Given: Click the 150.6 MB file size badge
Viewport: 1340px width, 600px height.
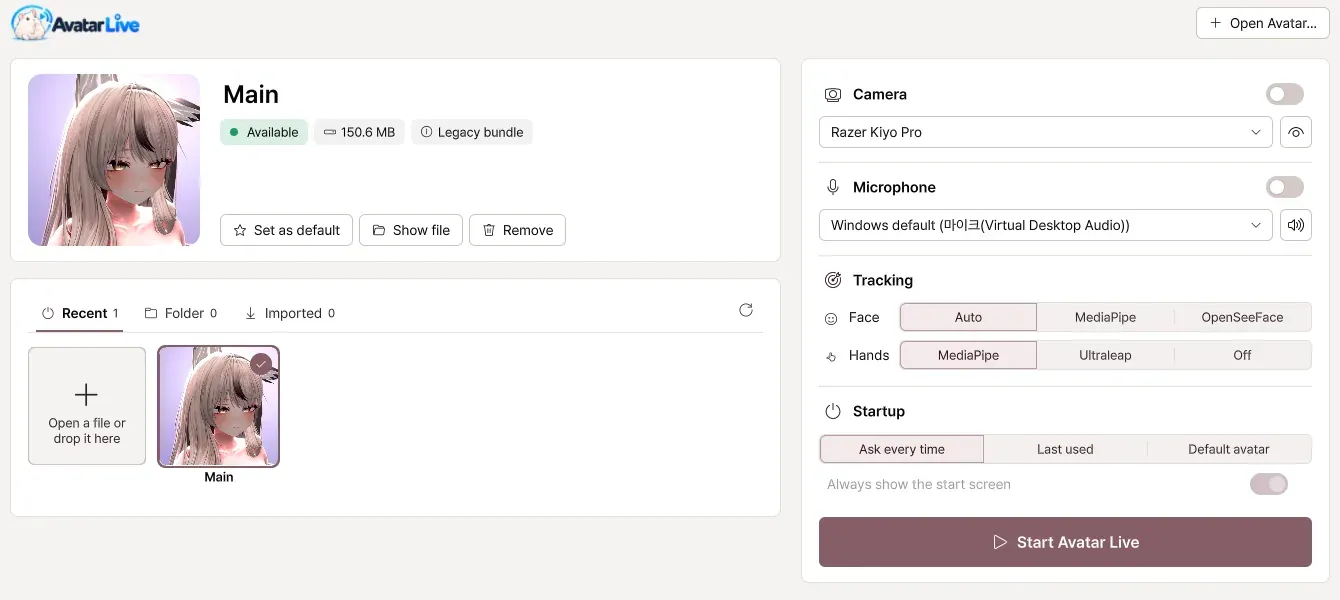Looking at the screenshot, I should (359, 132).
